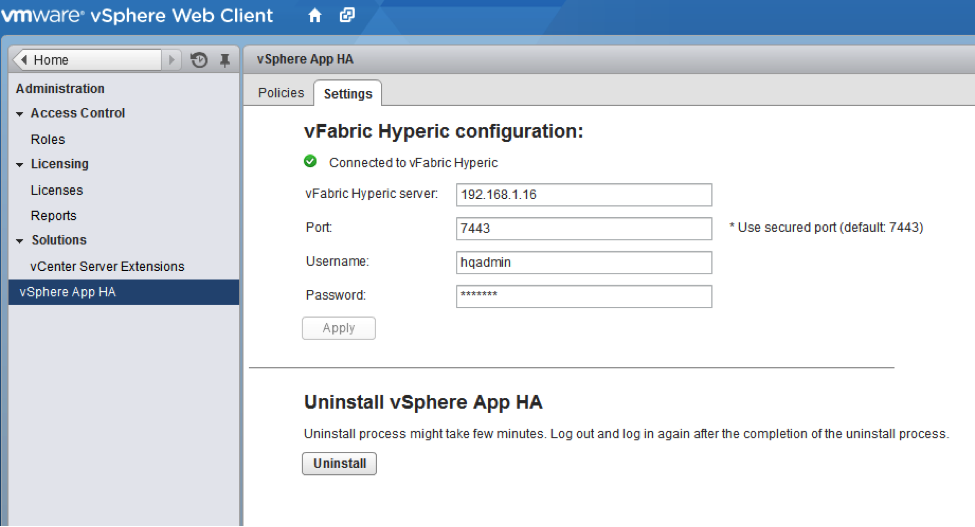Click the Uninstall vSphere App HA heading

pyautogui.click(x=423, y=402)
